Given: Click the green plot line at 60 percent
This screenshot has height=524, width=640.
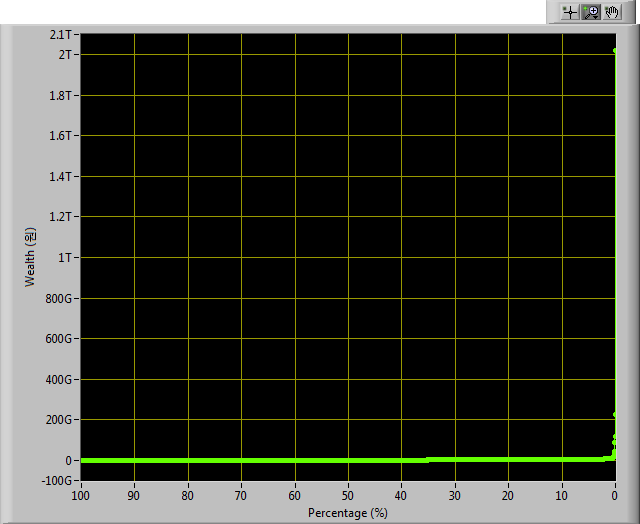Looking at the screenshot, I should pyautogui.click(x=295, y=460).
